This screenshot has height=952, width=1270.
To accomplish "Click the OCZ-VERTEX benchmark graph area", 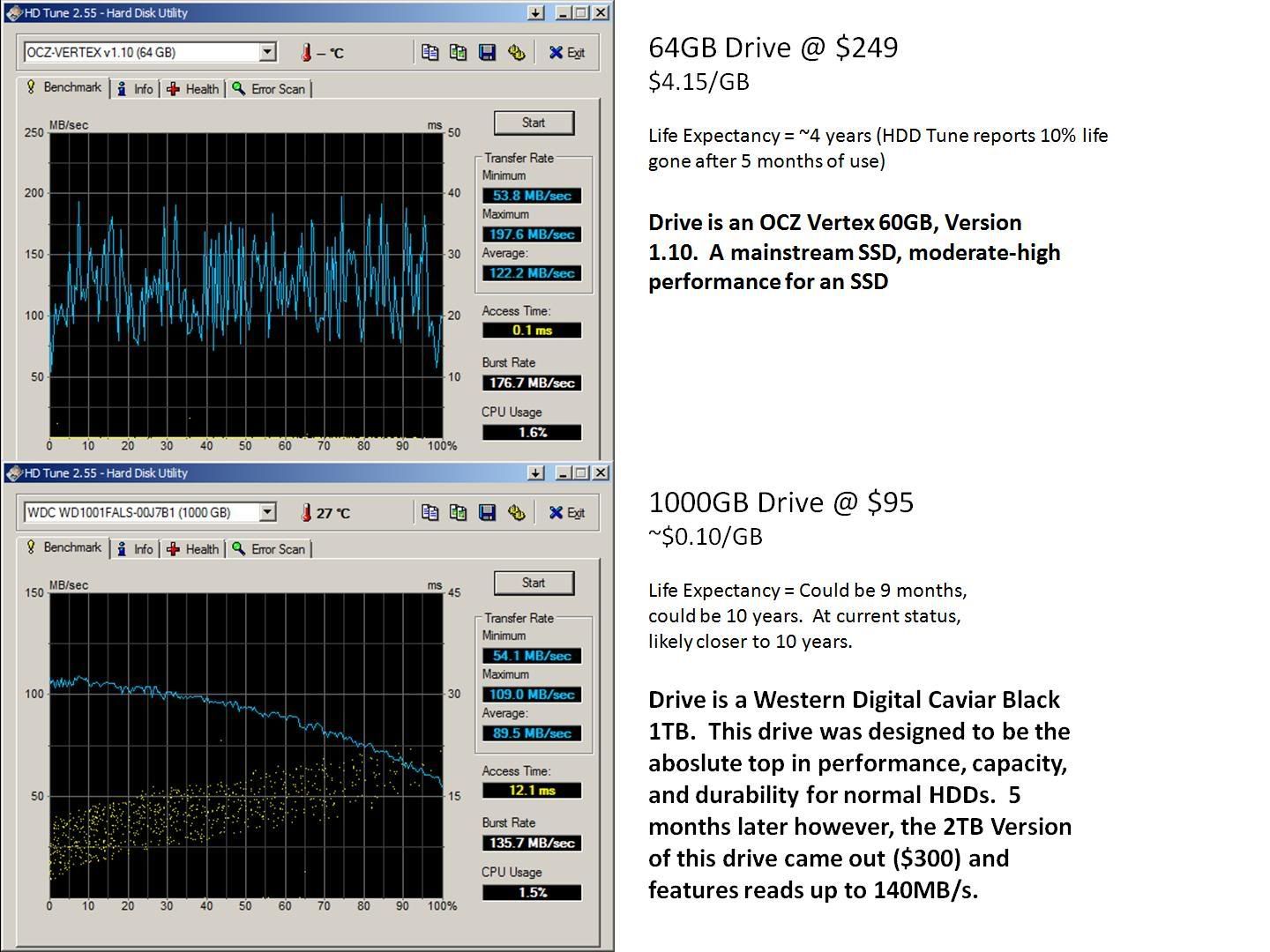I will (x=246, y=285).
